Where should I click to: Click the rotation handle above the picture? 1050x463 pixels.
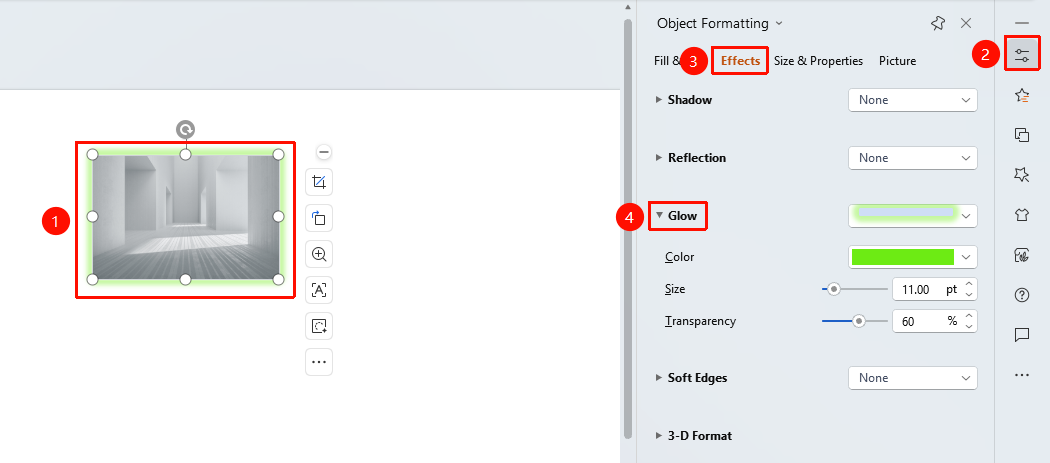tap(185, 129)
